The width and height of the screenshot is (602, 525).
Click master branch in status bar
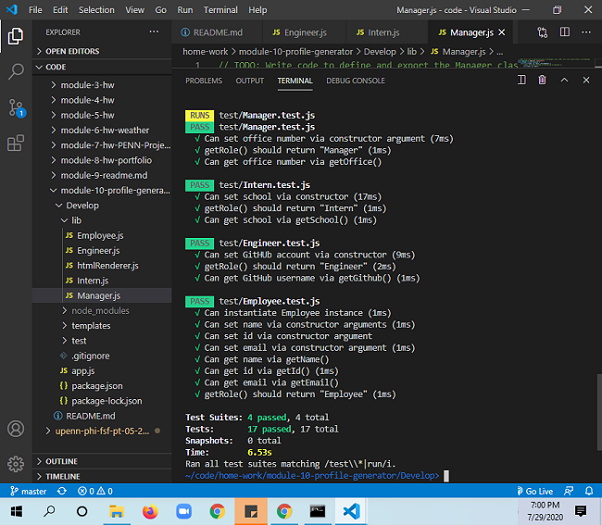[x=28, y=491]
